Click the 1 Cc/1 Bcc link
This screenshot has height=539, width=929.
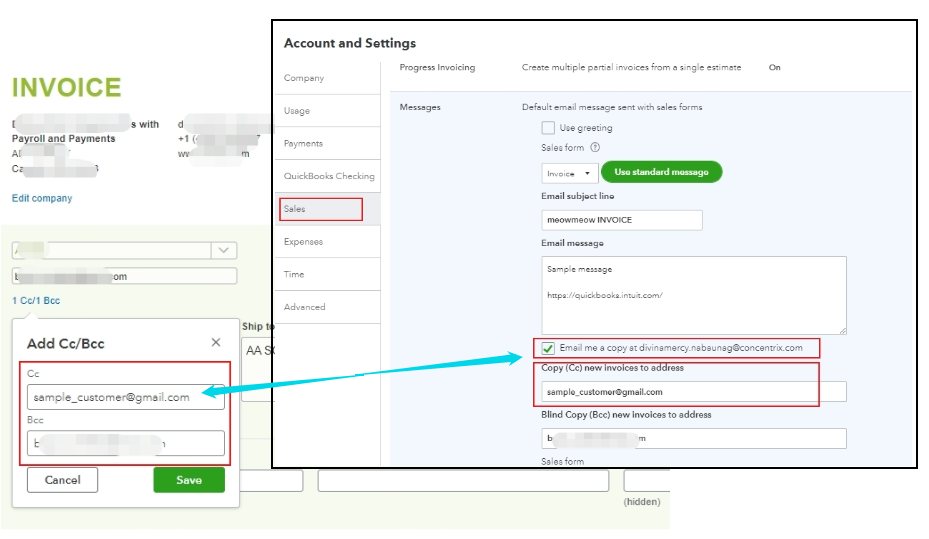coord(36,300)
